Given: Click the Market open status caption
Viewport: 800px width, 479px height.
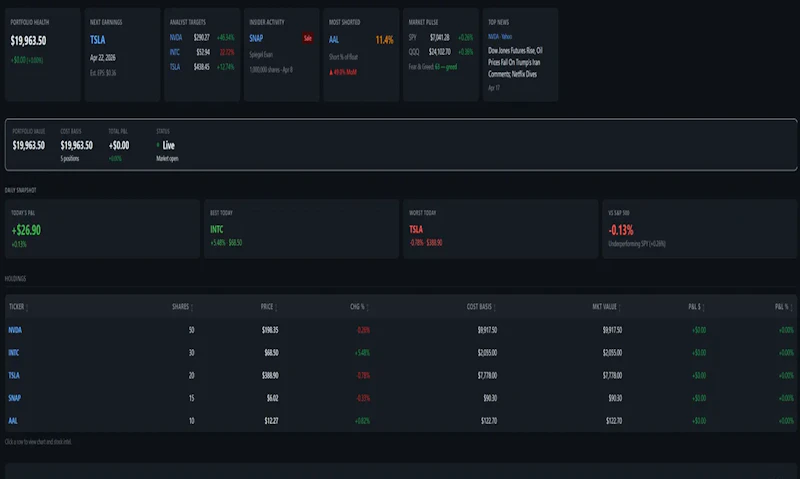Looking at the screenshot, I should click(x=167, y=159).
